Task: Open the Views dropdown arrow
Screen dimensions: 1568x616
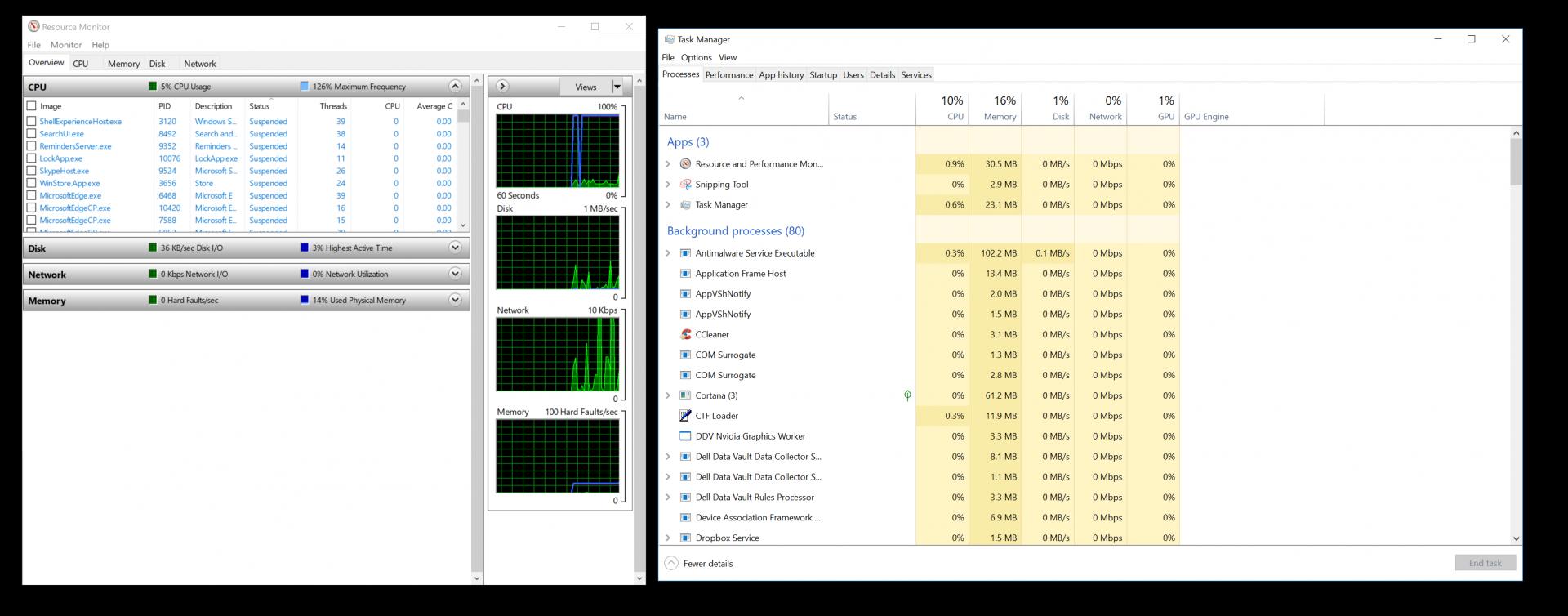Action: (617, 87)
